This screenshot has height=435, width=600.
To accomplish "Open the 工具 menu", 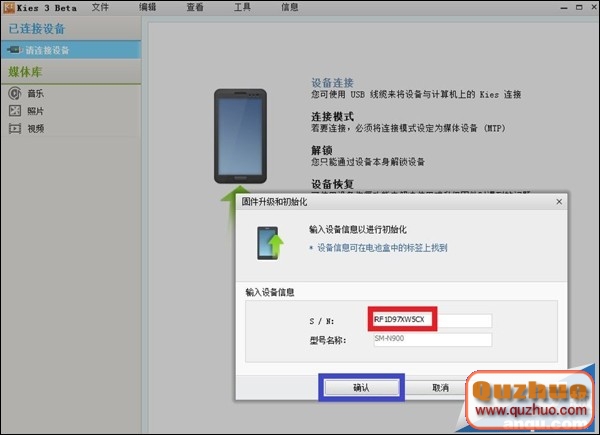I will tap(242, 7).
